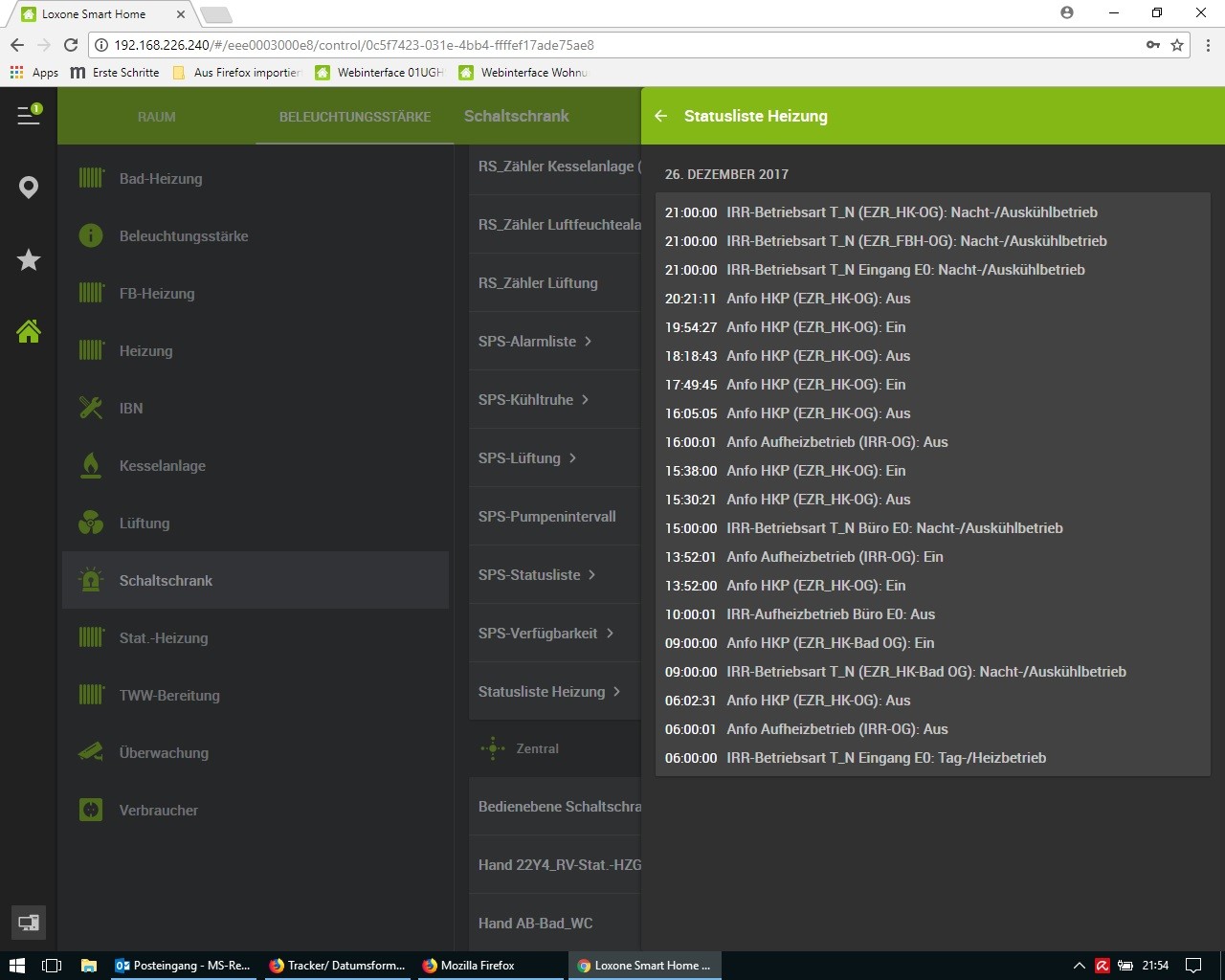
Task: Click the info icon beside Beleuchtungsstärke
Action: pyautogui.click(x=91, y=235)
